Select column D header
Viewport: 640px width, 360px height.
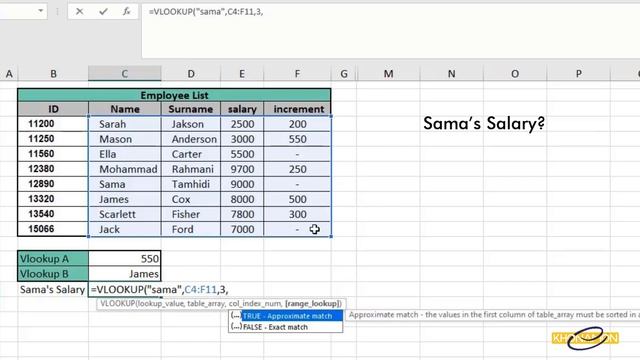point(191,74)
